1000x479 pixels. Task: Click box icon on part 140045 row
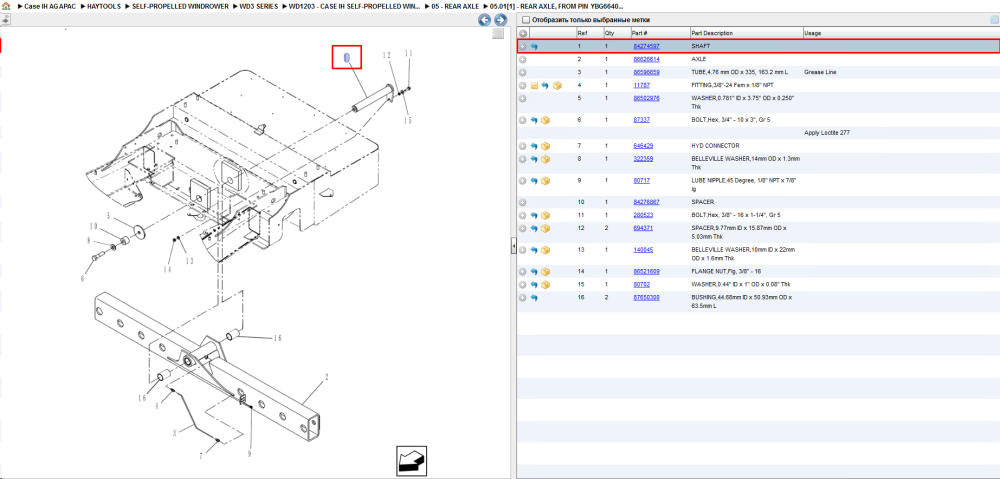click(x=546, y=250)
